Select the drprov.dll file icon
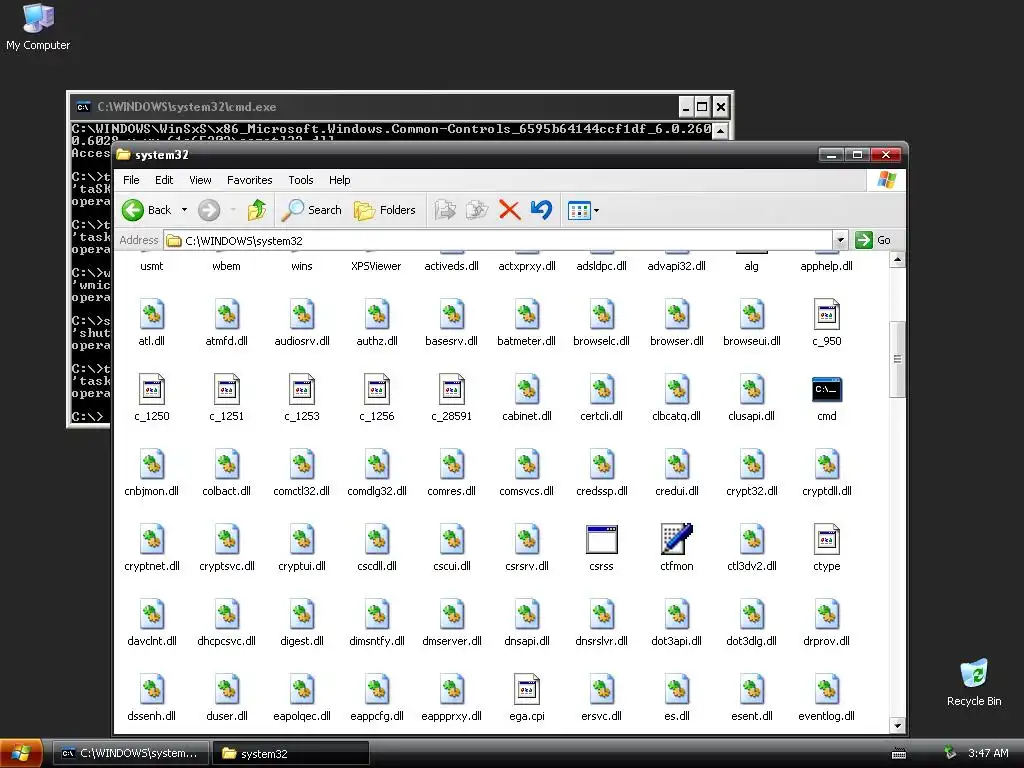Screen dimensions: 1024x768 (827, 615)
